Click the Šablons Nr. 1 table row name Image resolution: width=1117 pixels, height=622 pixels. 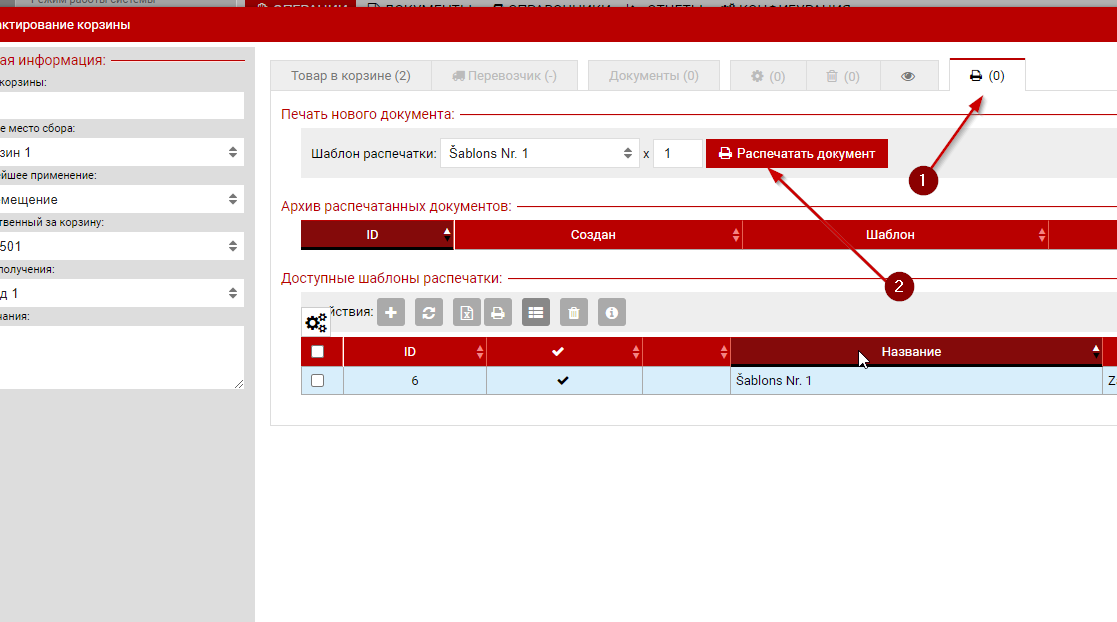[774, 381]
